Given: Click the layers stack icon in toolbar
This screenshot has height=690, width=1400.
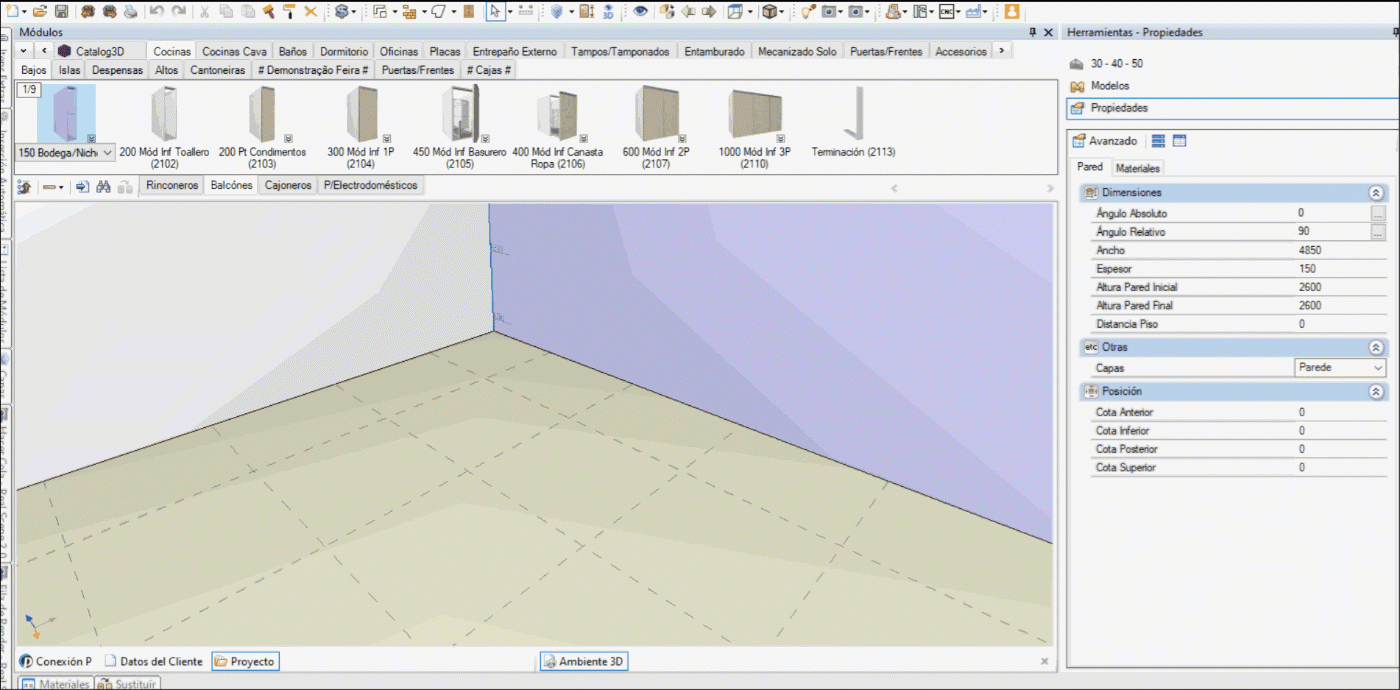Looking at the screenshot, I should click(557, 11).
